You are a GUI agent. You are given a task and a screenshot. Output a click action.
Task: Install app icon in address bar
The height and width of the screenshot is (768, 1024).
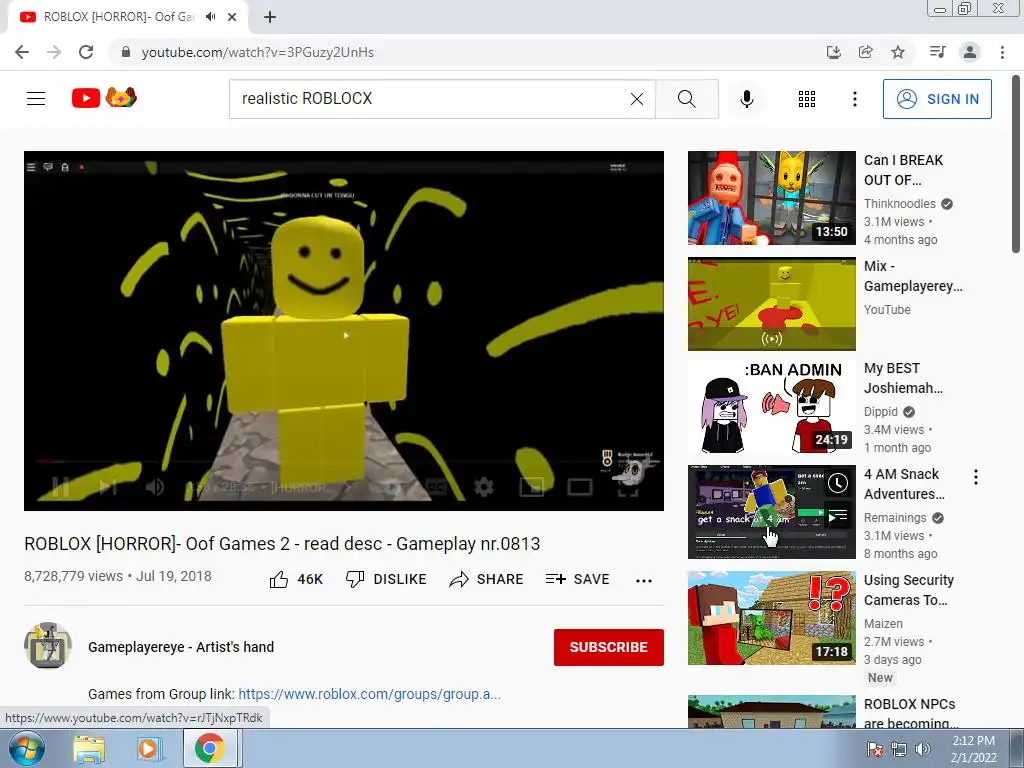pyautogui.click(x=833, y=52)
